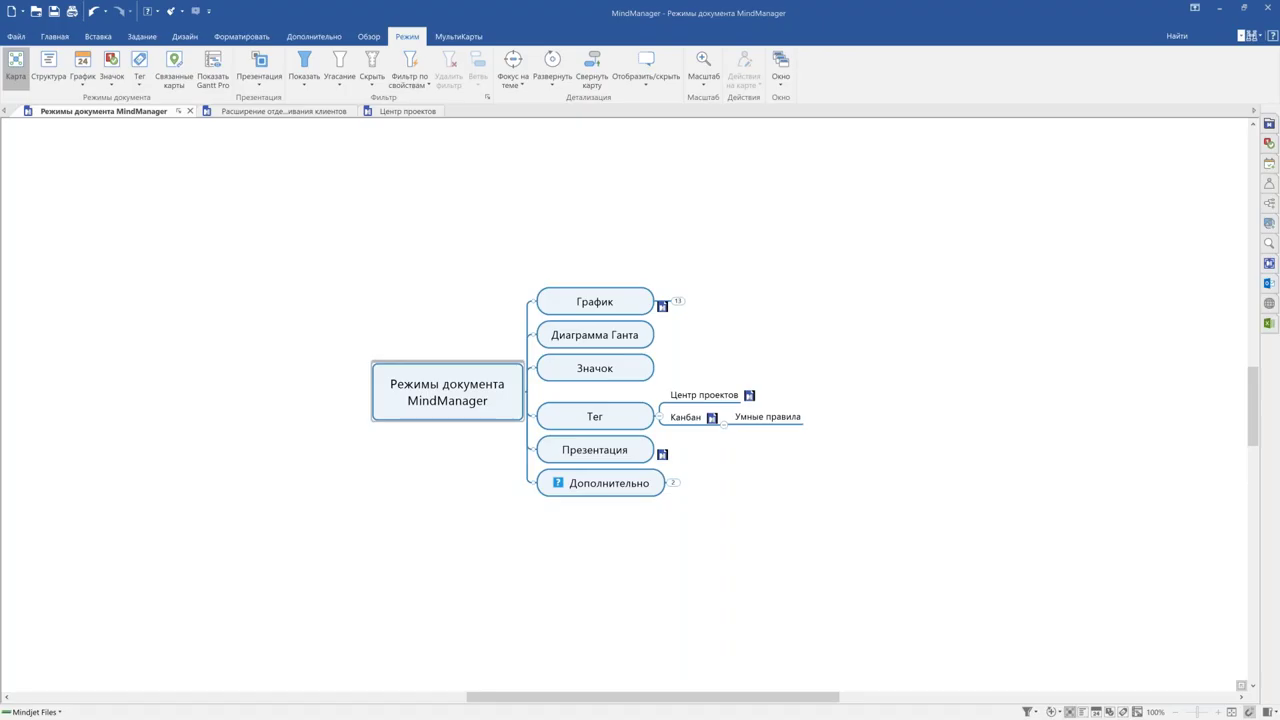The width and height of the screenshot is (1280, 720).
Task: Select the Значок topic on the map
Action: click(x=595, y=368)
